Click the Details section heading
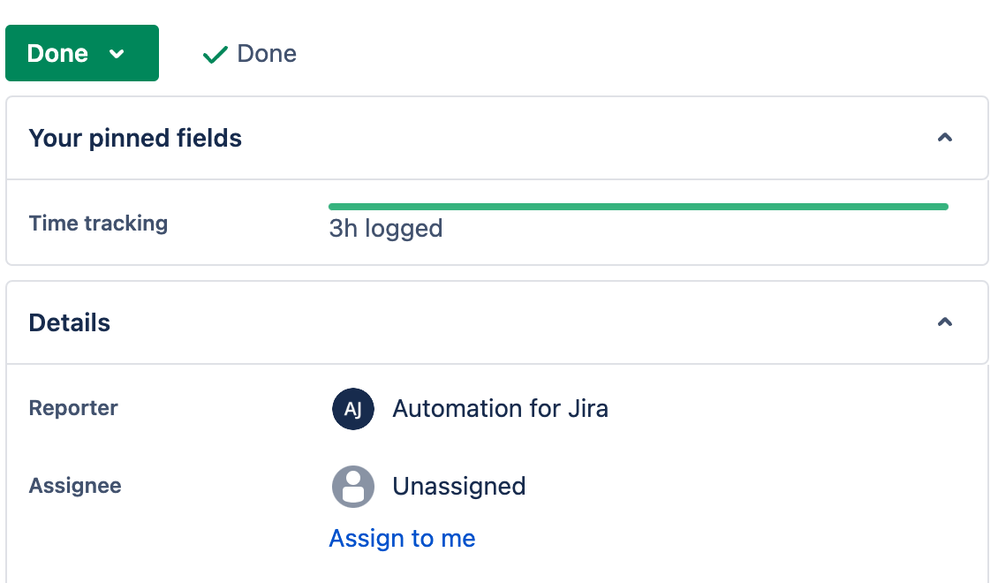998x583 pixels. pyautogui.click(x=69, y=323)
